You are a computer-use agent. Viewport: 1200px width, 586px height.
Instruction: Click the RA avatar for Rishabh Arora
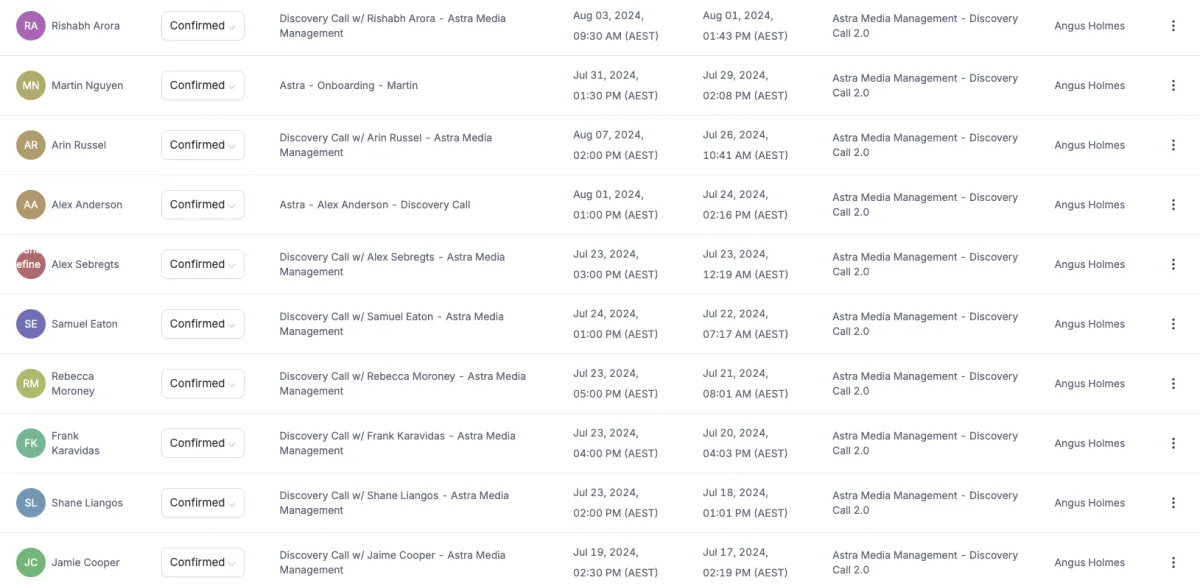(x=31, y=26)
